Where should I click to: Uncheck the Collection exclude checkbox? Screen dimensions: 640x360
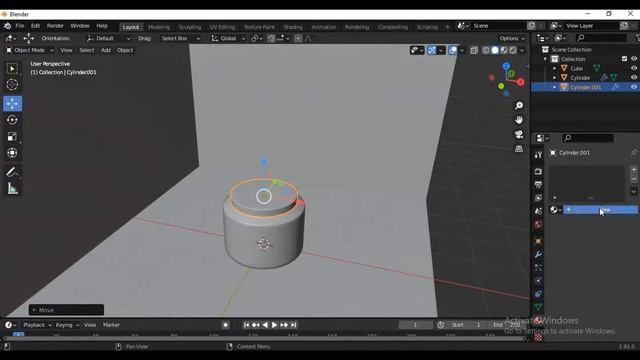point(624,59)
